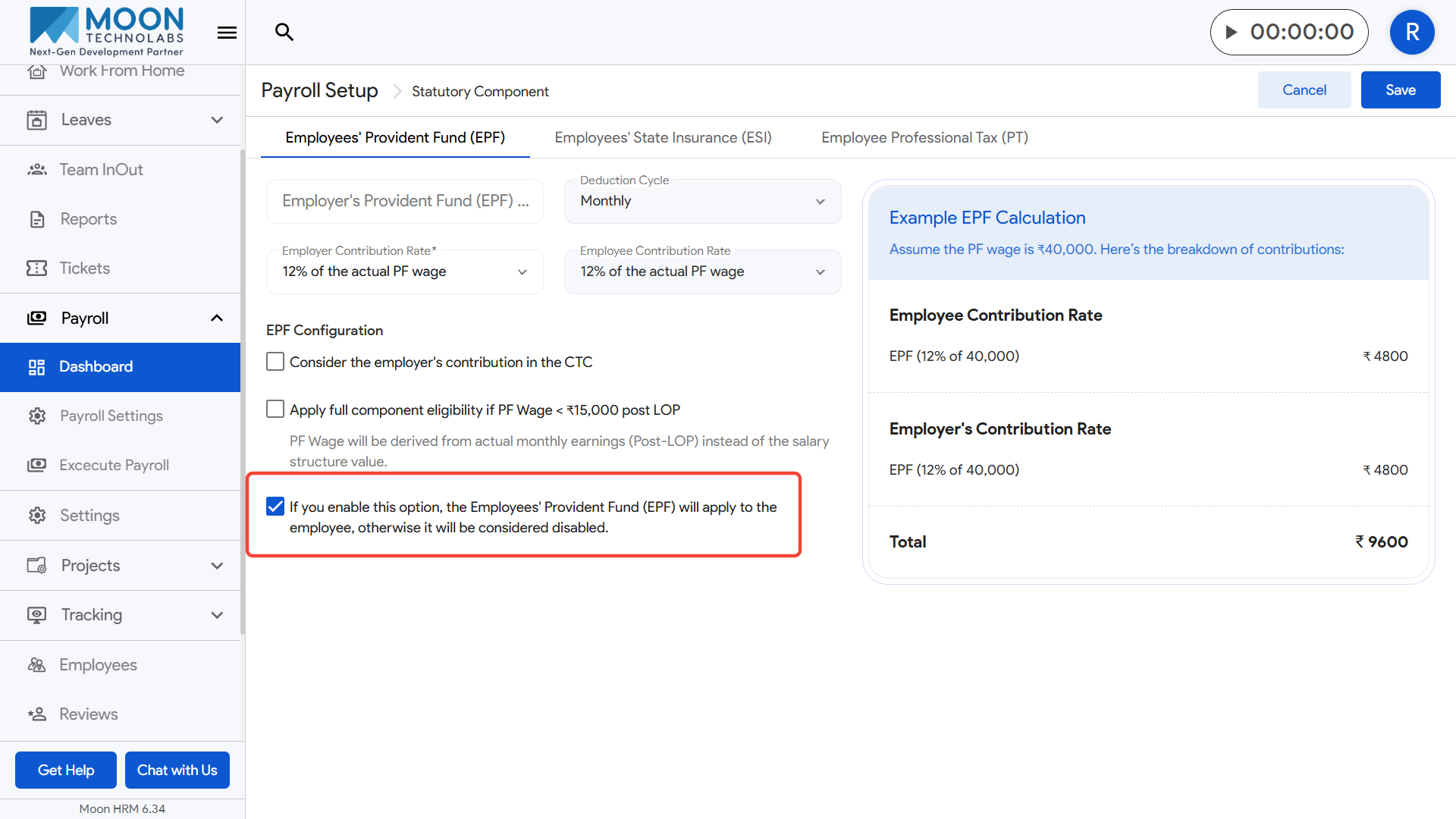The height and width of the screenshot is (819, 1456).
Task: Start the timer play button
Action: [x=1232, y=32]
